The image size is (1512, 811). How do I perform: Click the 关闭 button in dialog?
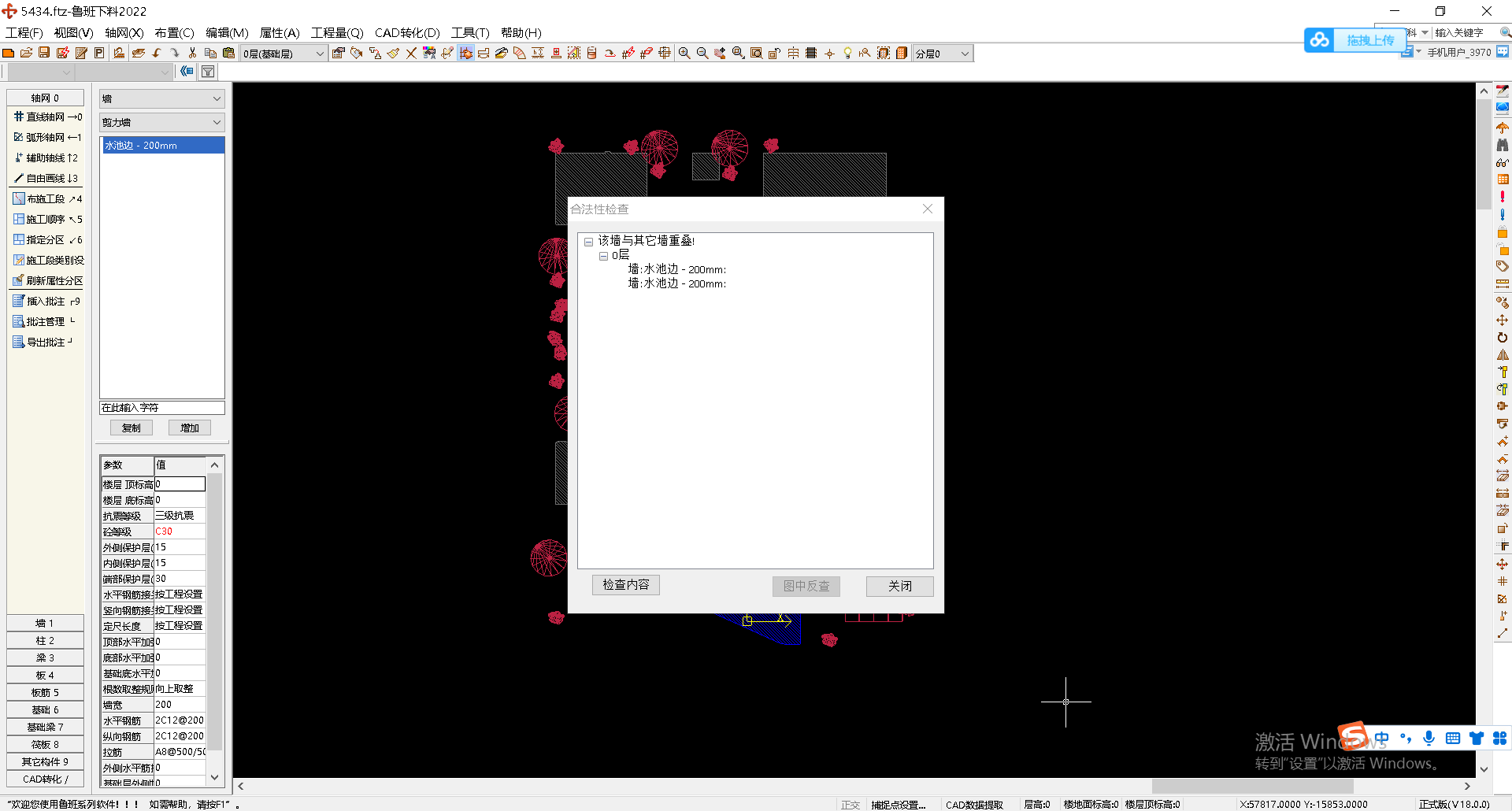[x=899, y=586]
